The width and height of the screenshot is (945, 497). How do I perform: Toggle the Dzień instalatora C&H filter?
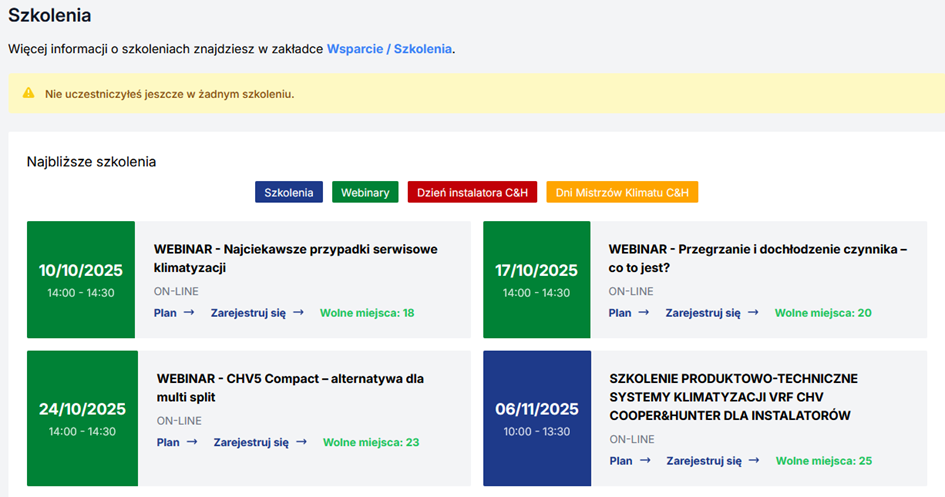(473, 192)
